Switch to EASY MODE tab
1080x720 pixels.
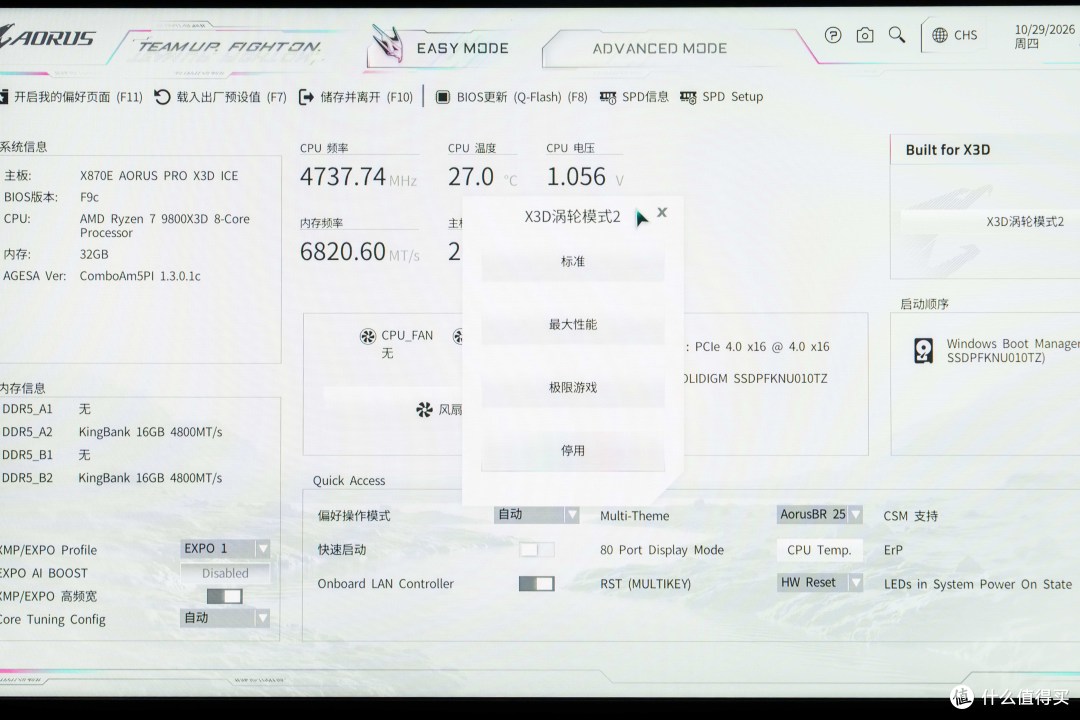point(462,48)
